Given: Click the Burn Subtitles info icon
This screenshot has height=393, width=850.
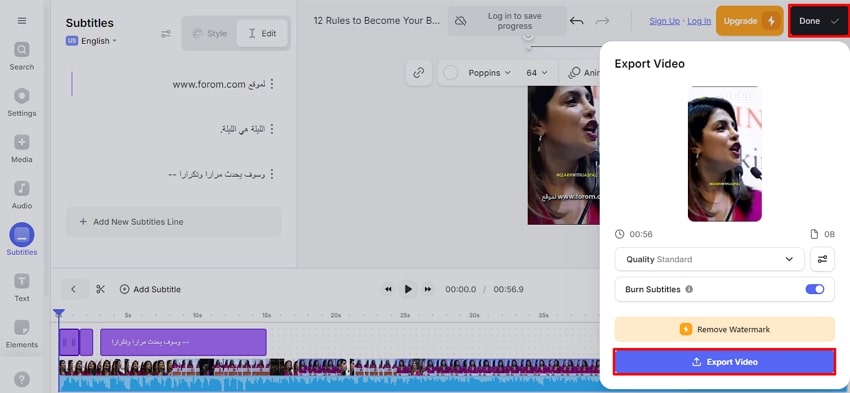Looking at the screenshot, I should coord(689,289).
